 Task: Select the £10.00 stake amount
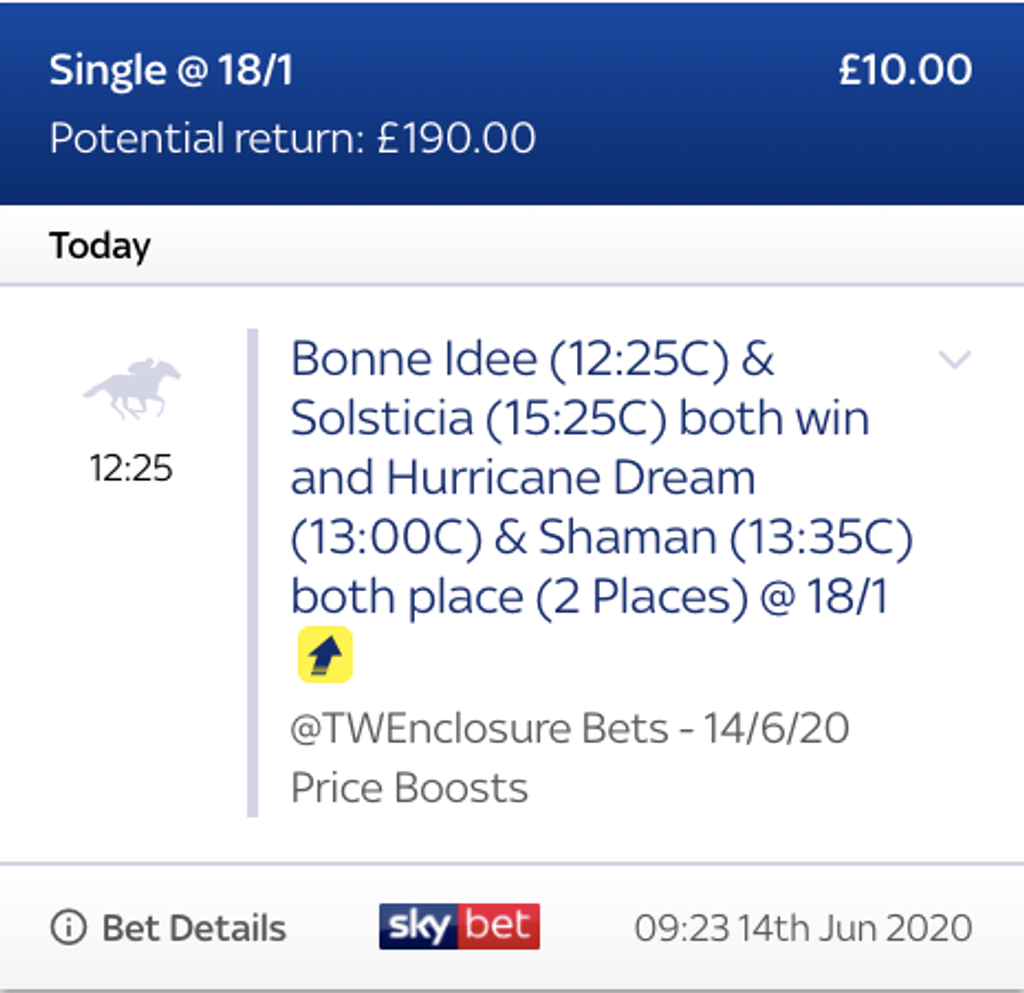point(906,69)
